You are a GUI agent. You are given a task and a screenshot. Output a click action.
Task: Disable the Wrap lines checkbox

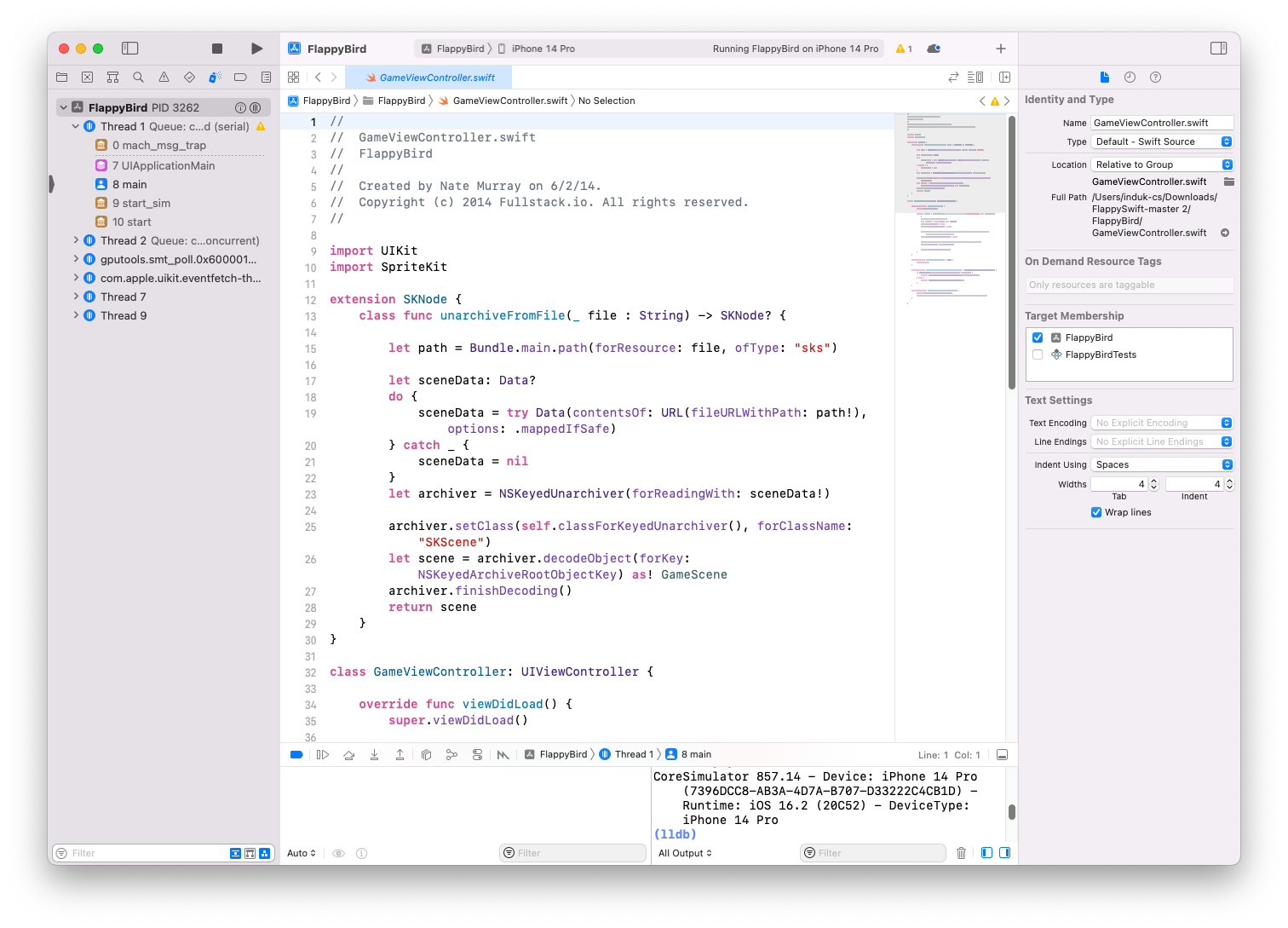(x=1096, y=512)
